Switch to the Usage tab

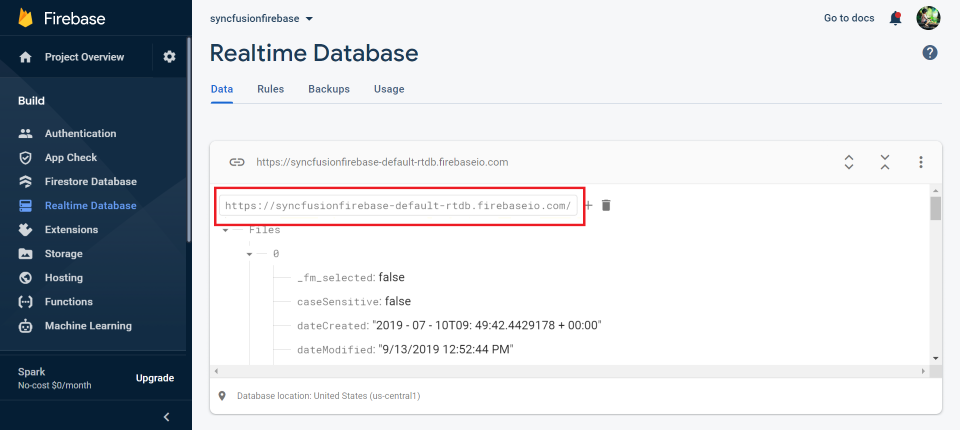(389, 89)
